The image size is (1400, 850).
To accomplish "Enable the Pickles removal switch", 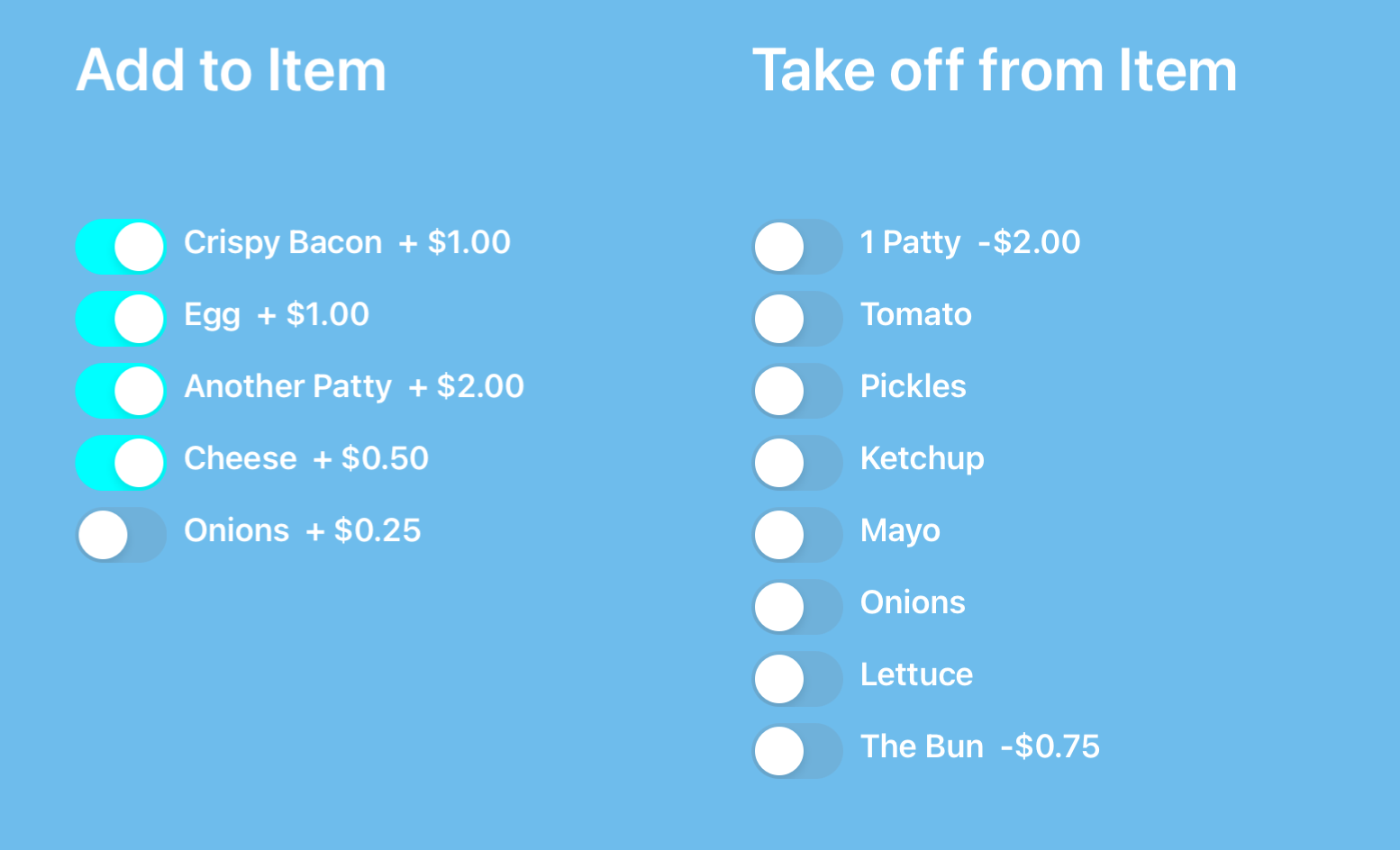I will (796, 390).
